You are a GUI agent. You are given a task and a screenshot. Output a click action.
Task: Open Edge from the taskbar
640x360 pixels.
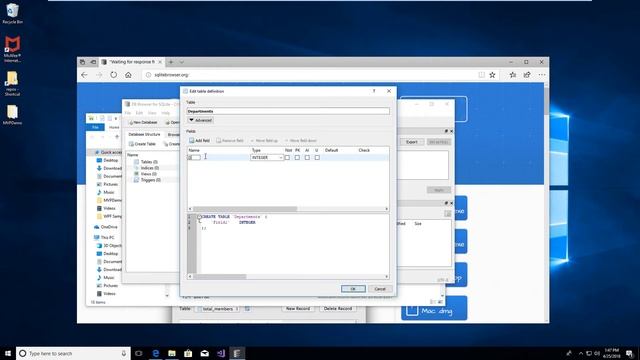click(156, 353)
